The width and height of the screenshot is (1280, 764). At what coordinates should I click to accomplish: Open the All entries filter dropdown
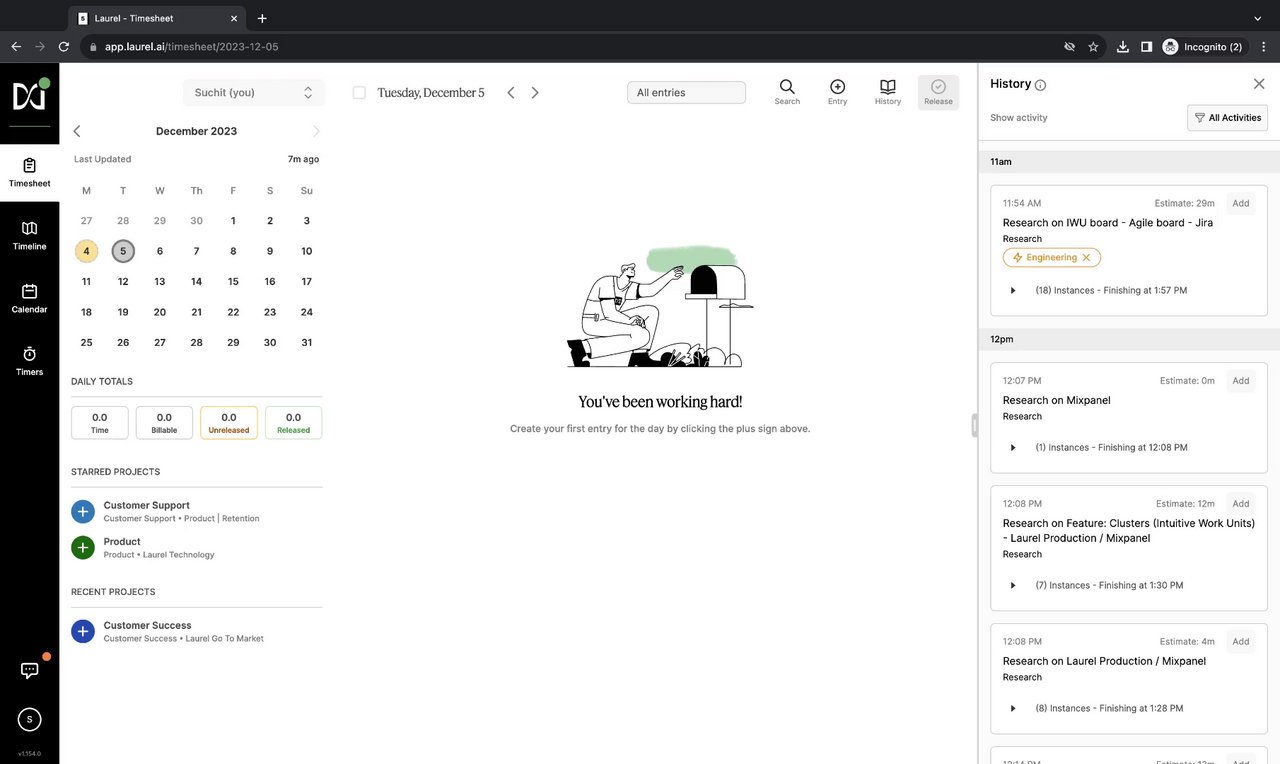[x=686, y=92]
